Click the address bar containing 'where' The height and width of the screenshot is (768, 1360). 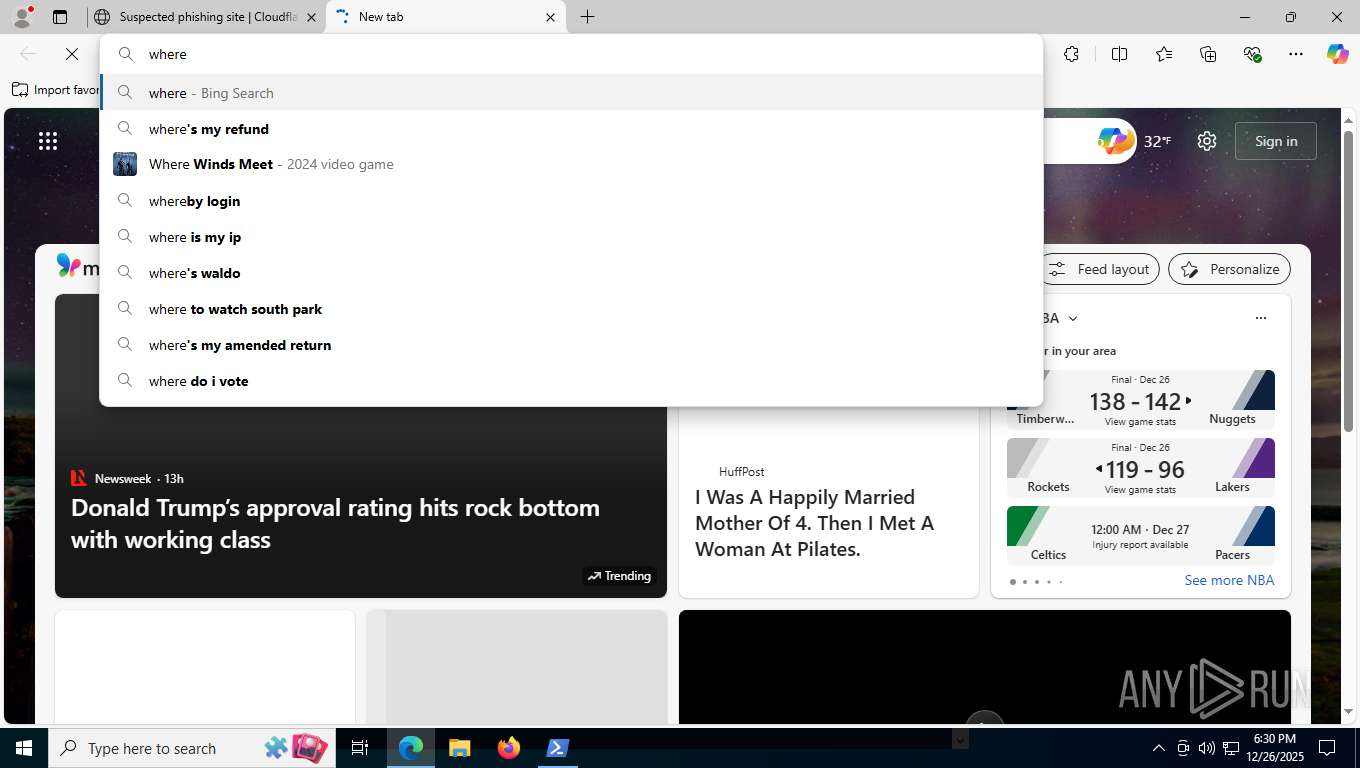[570, 54]
